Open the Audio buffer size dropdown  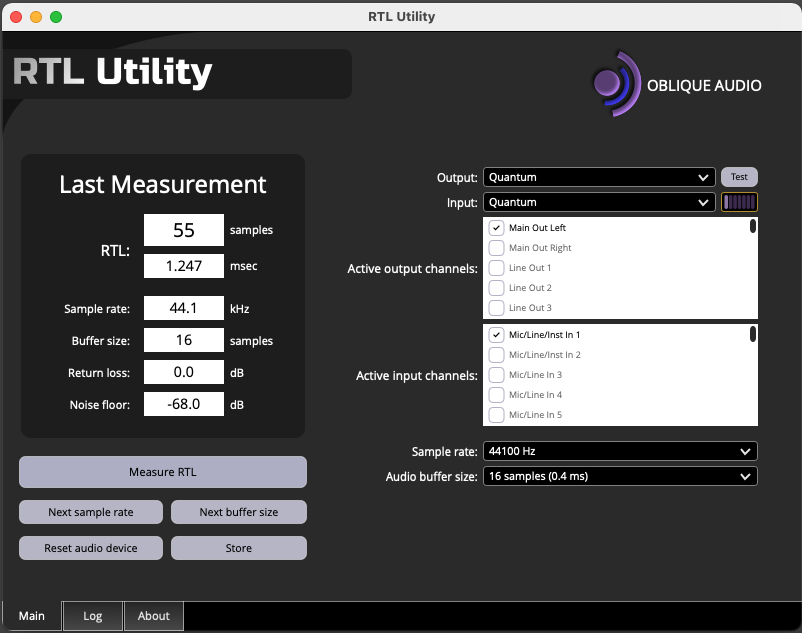(x=620, y=476)
